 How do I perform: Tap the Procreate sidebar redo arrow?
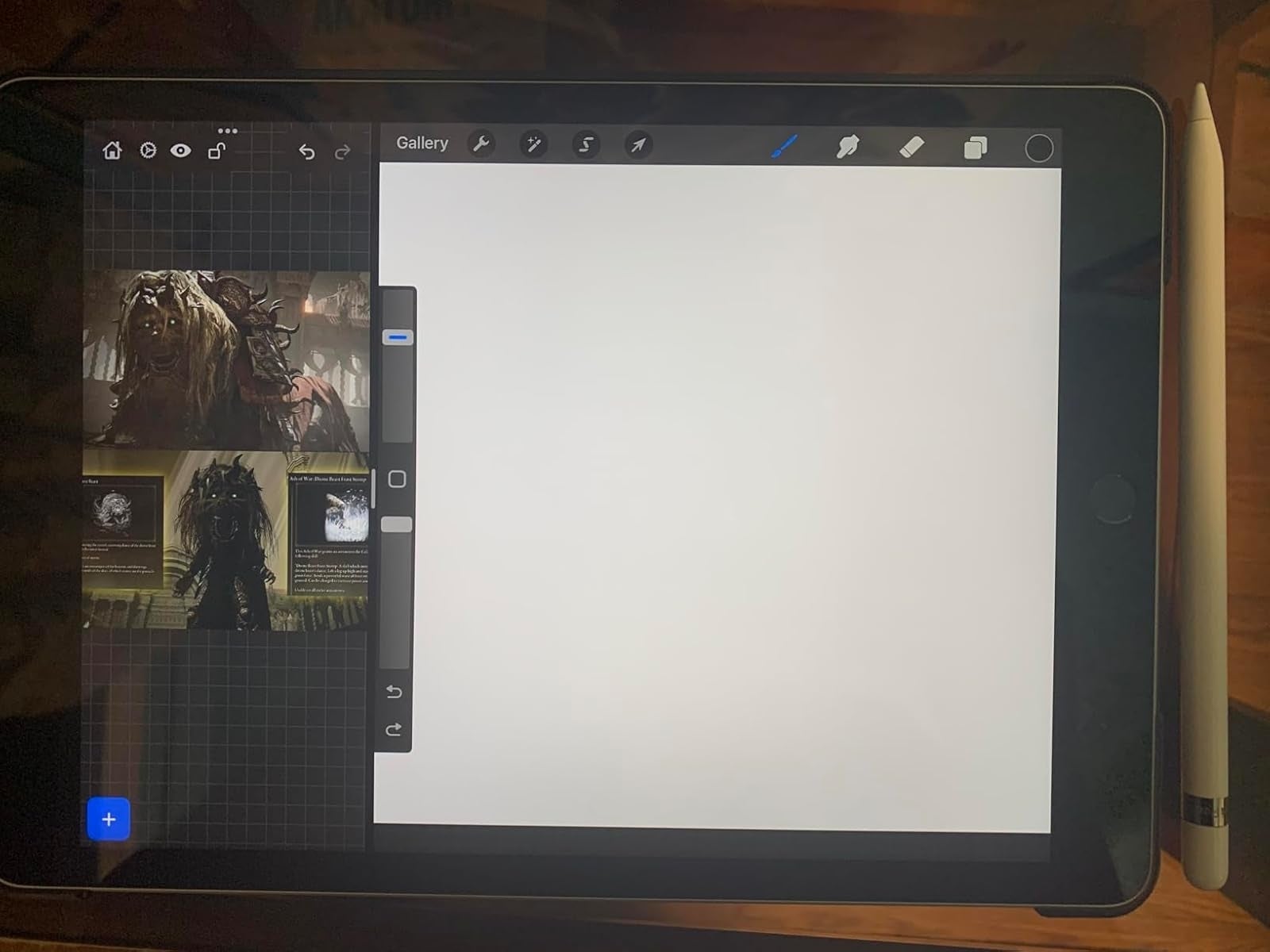[x=393, y=730]
